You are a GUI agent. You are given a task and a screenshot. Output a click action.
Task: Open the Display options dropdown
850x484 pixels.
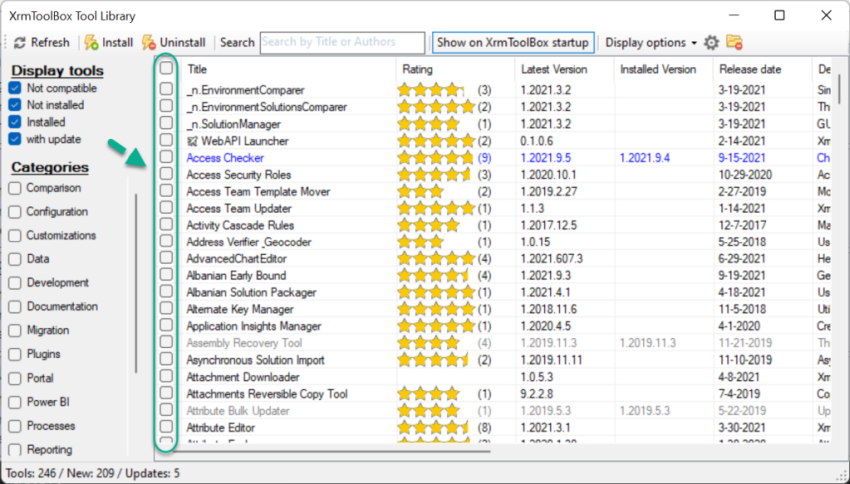651,42
